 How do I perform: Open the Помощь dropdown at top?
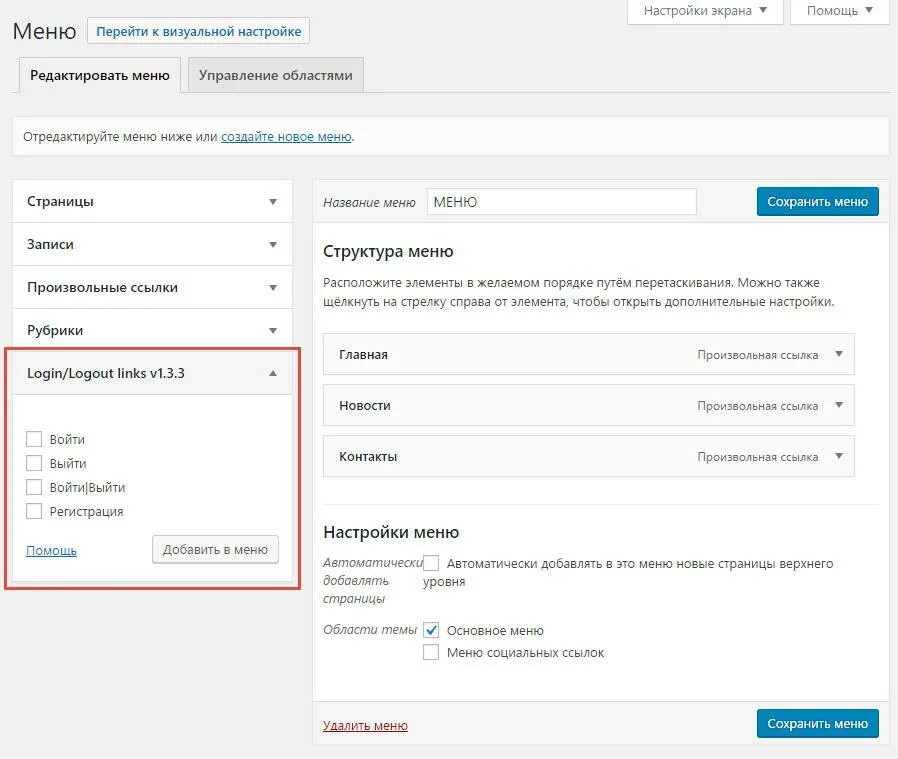(839, 11)
